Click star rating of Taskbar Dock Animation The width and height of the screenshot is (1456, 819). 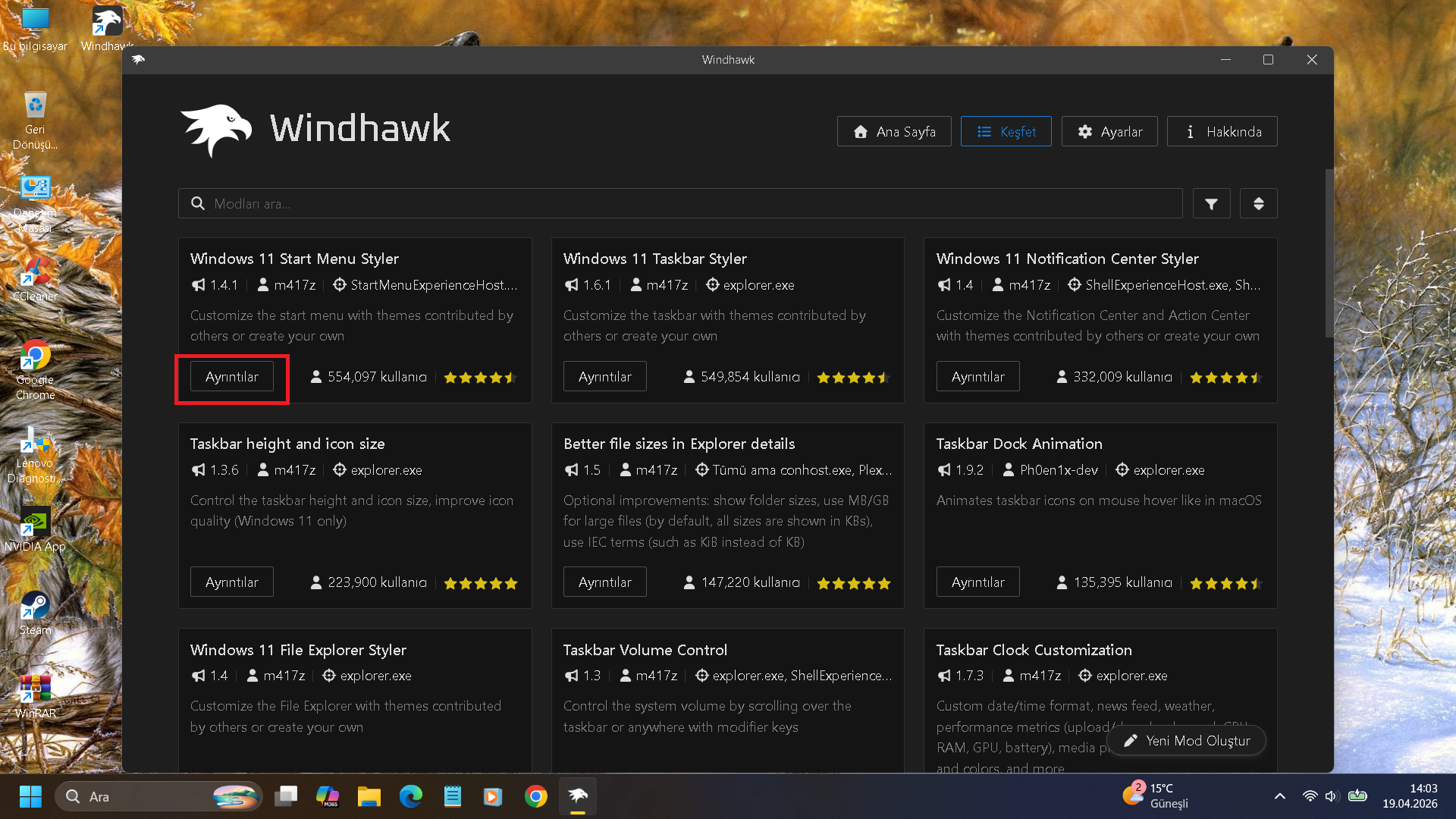(x=1225, y=583)
